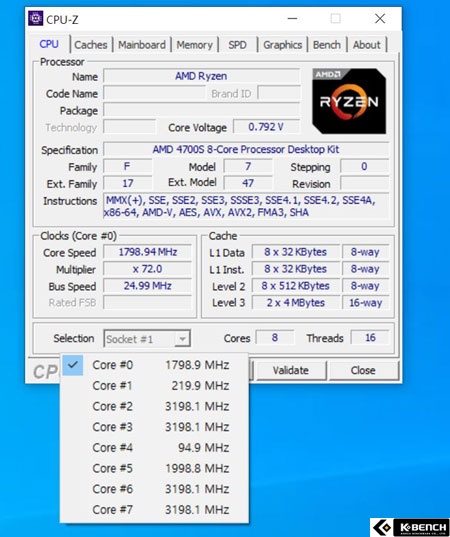Select the CPU tab
This screenshot has width=450, height=537.
tap(49, 44)
